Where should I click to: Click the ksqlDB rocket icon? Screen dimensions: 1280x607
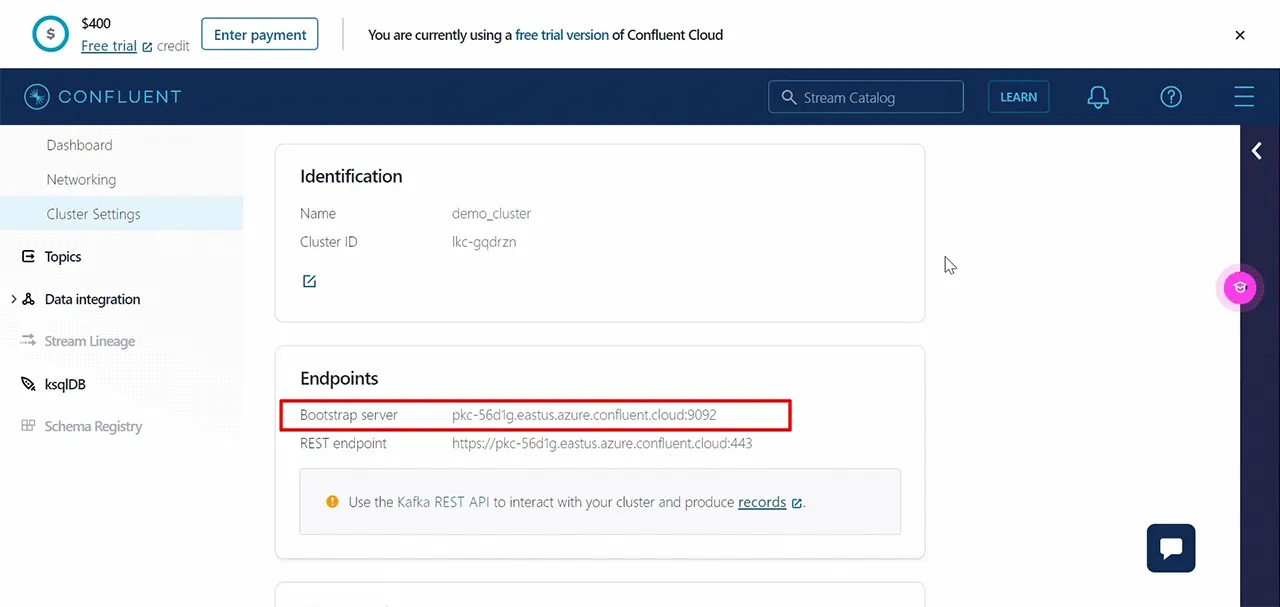28,384
